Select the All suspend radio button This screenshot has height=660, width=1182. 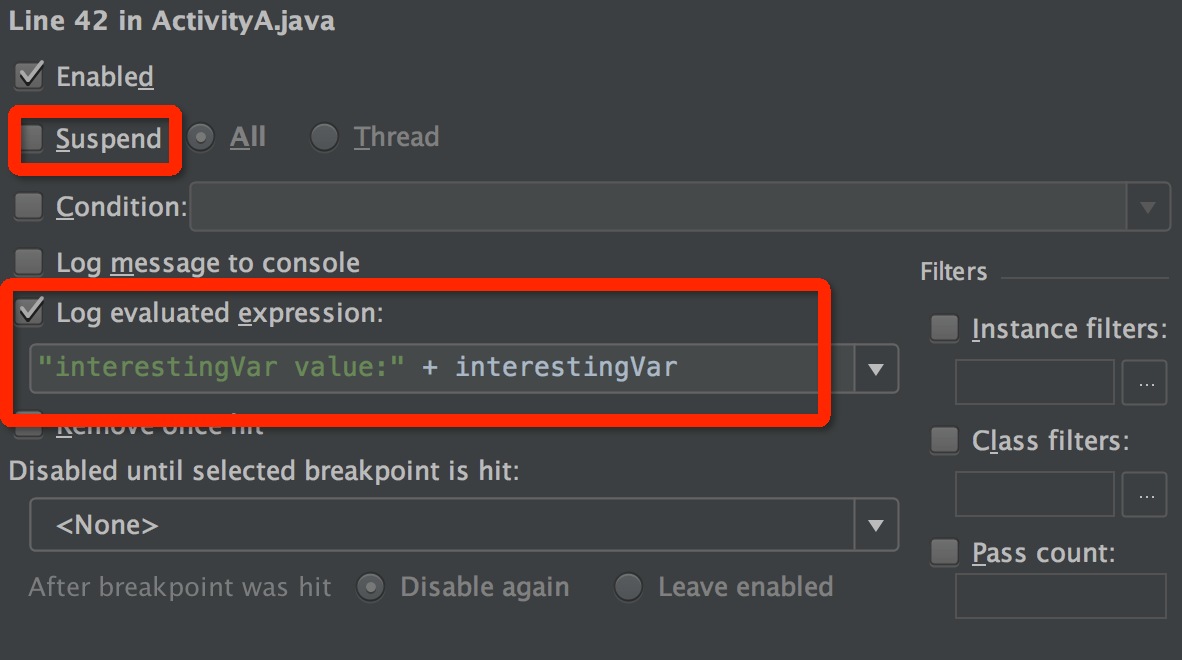click(x=201, y=137)
